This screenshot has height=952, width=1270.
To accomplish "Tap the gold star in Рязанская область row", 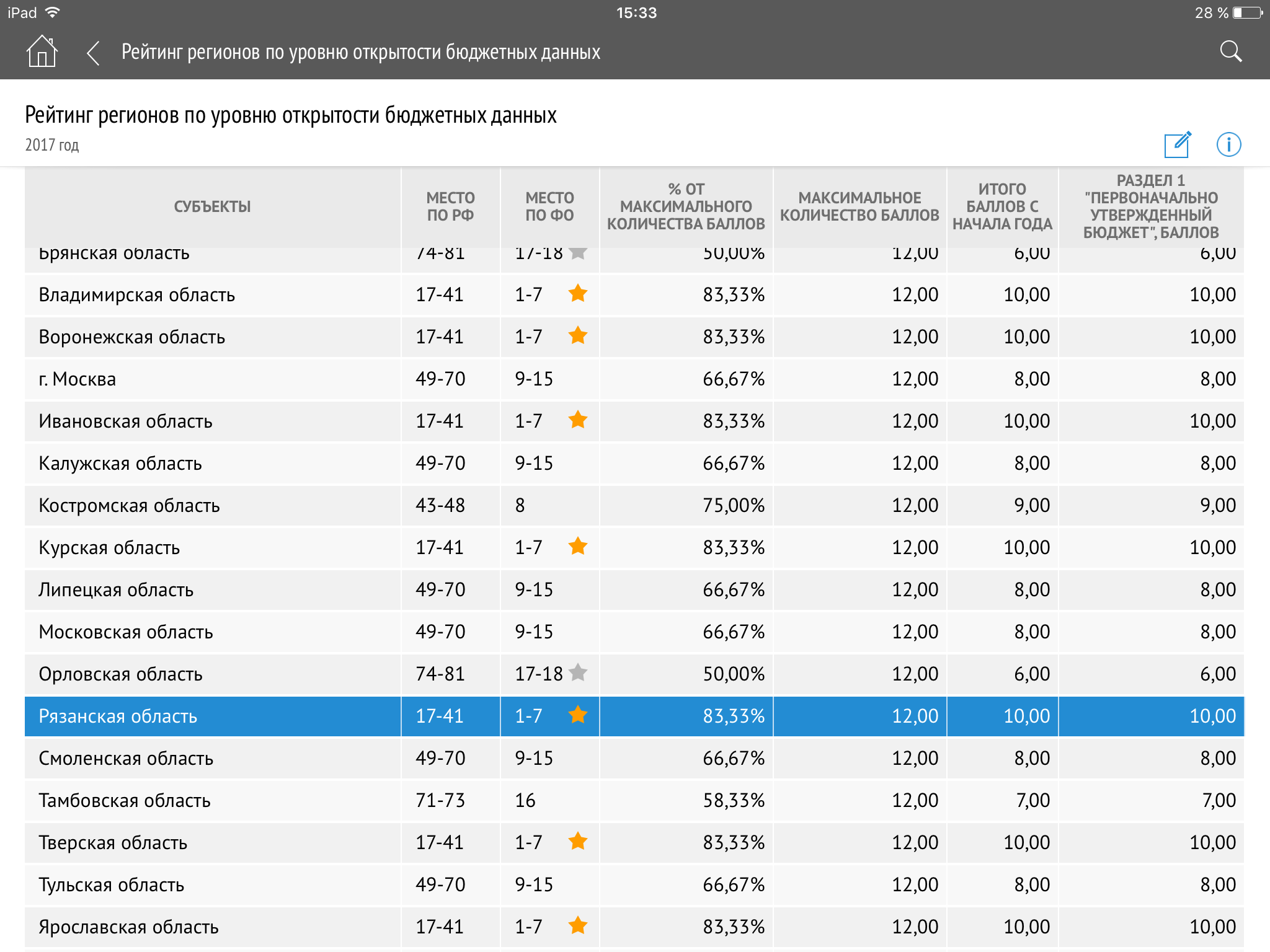I will 577,715.
